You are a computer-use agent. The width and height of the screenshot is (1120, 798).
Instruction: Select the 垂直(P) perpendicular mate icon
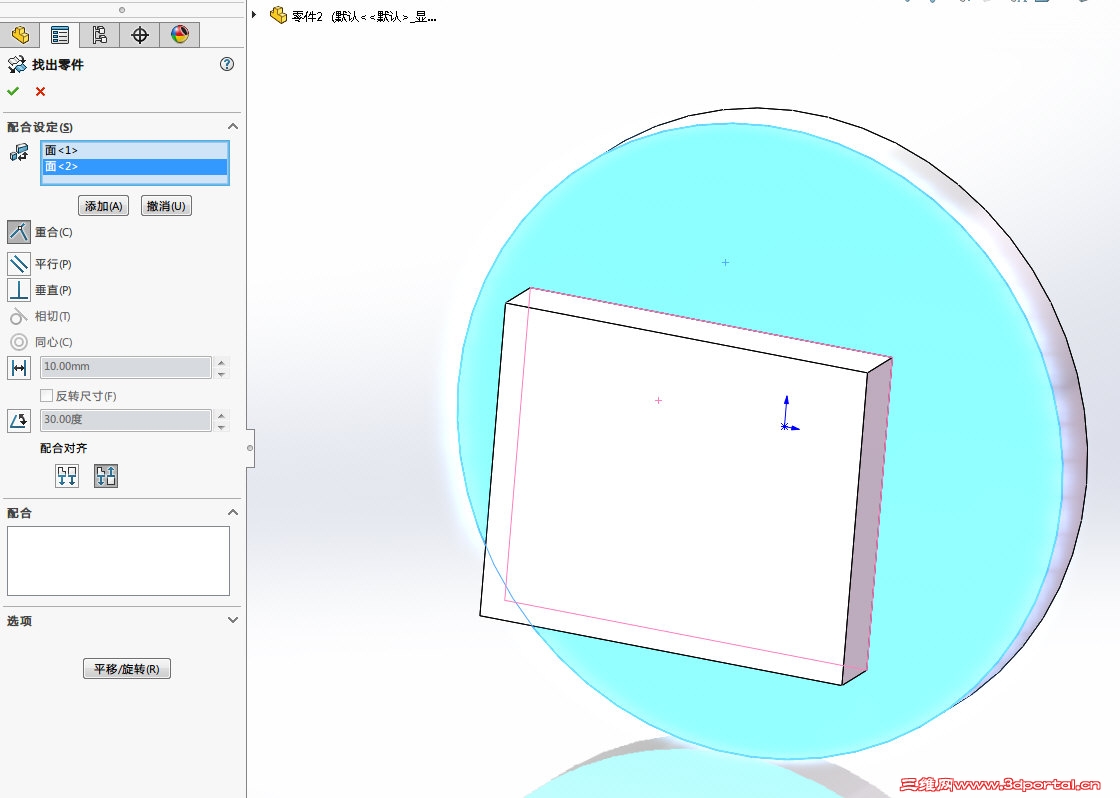(x=19, y=290)
